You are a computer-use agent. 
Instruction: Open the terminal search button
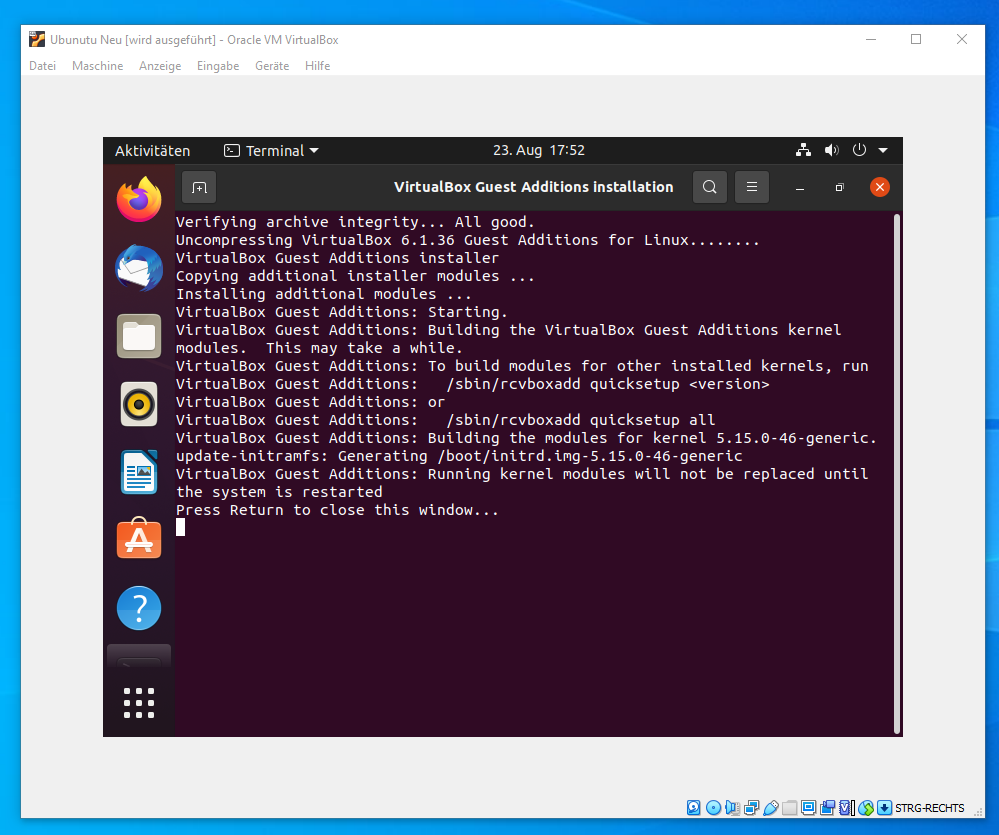[710, 187]
